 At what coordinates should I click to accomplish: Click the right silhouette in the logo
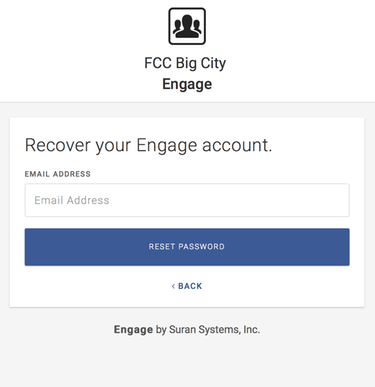tap(197, 28)
